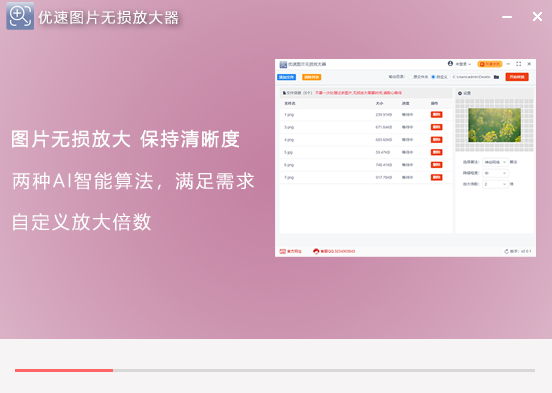The image size is (552, 393).
Task: Click the text 自定义放大倍数
Action: (81, 222)
